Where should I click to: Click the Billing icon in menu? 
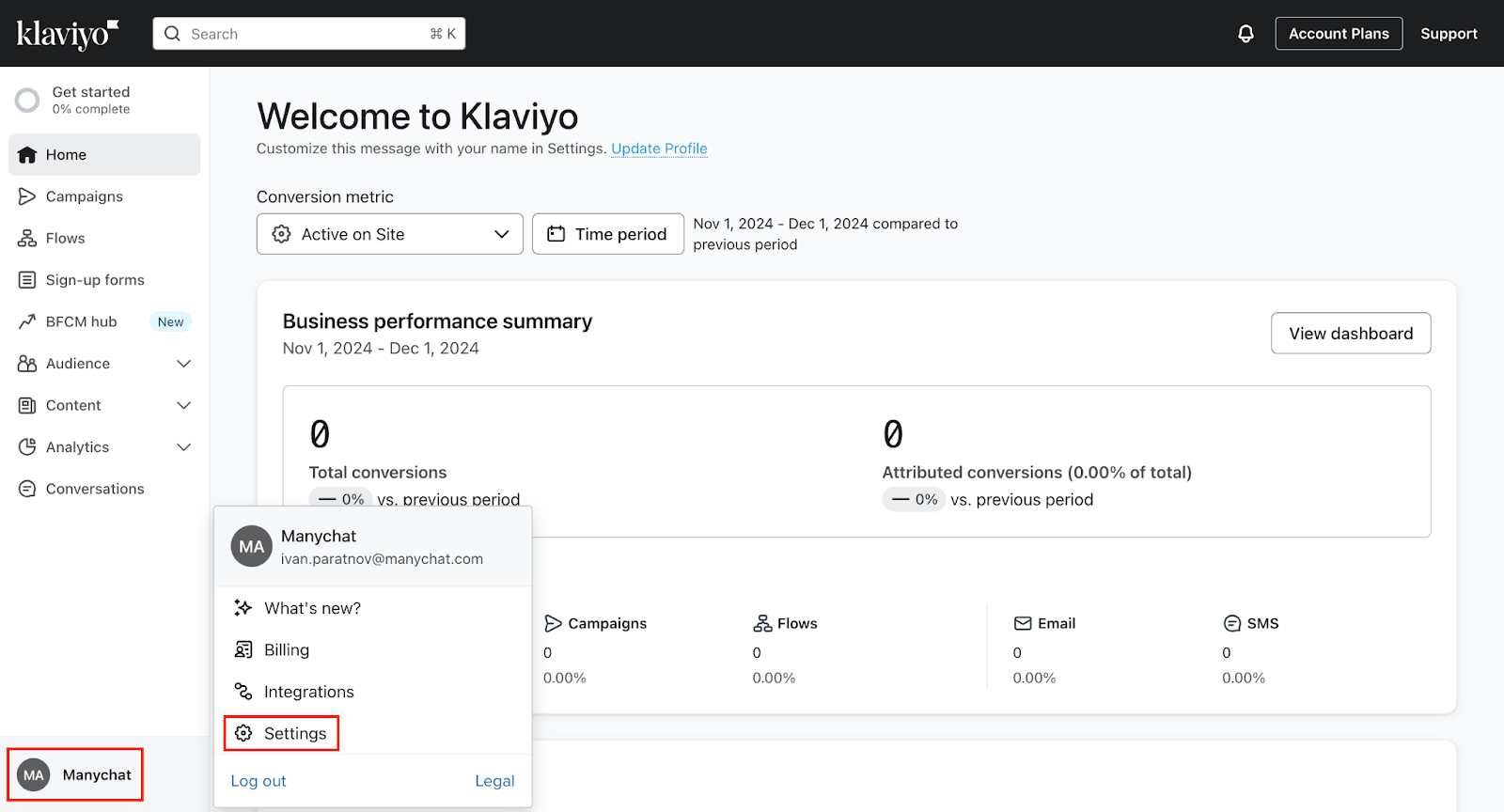point(243,650)
